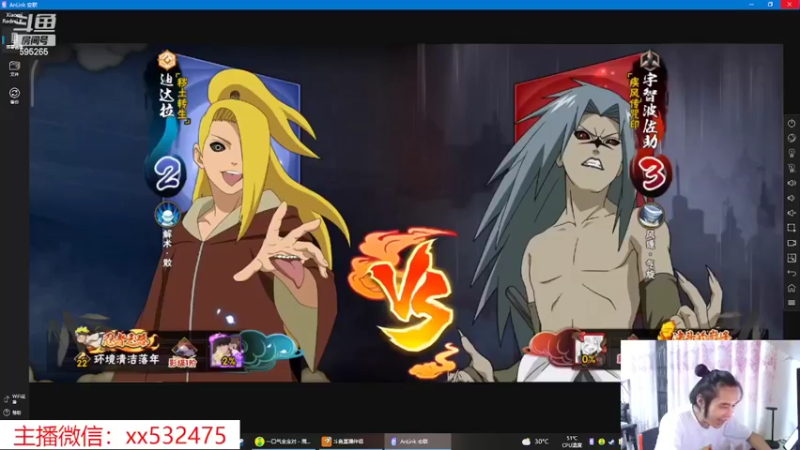Click the rotate screen icon in right toolbar
Viewport: 800px width, 450px height.
[x=791, y=138]
